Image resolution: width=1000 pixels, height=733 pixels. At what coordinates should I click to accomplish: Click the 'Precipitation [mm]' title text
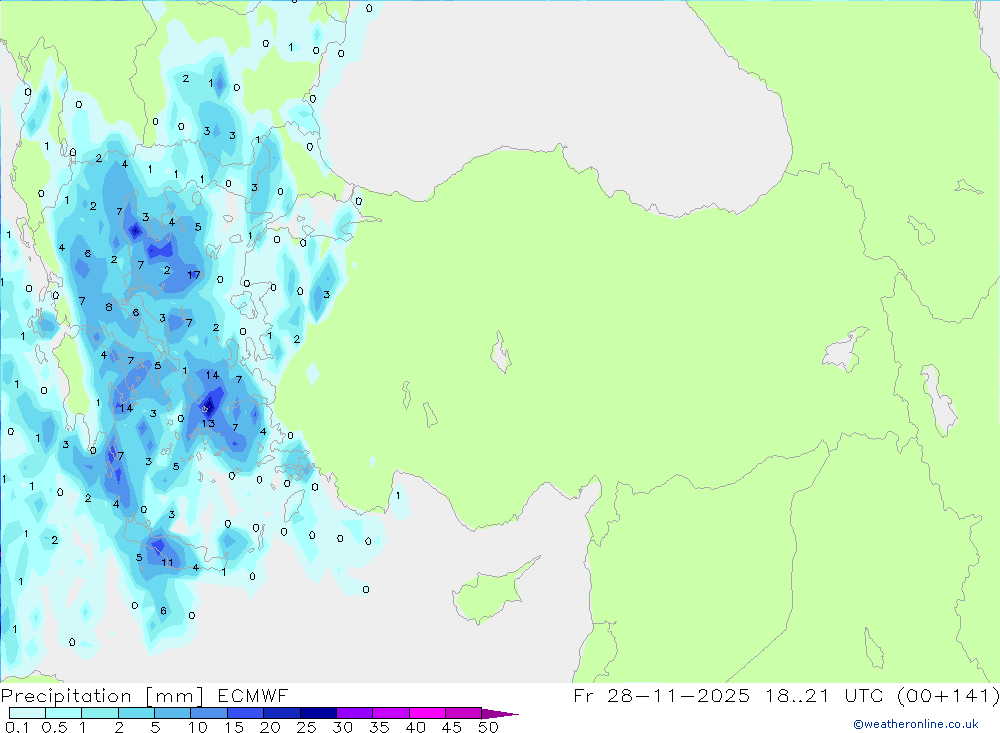coord(102,696)
